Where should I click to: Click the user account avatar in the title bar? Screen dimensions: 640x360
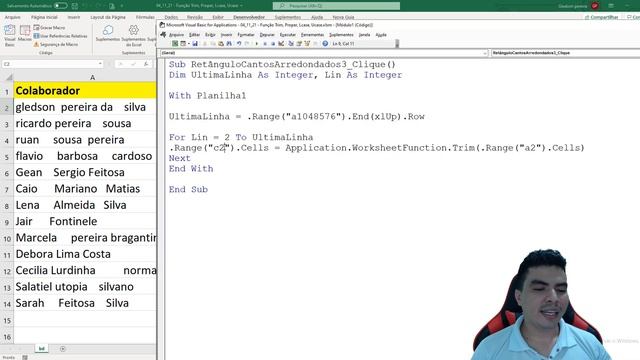(595, 6)
